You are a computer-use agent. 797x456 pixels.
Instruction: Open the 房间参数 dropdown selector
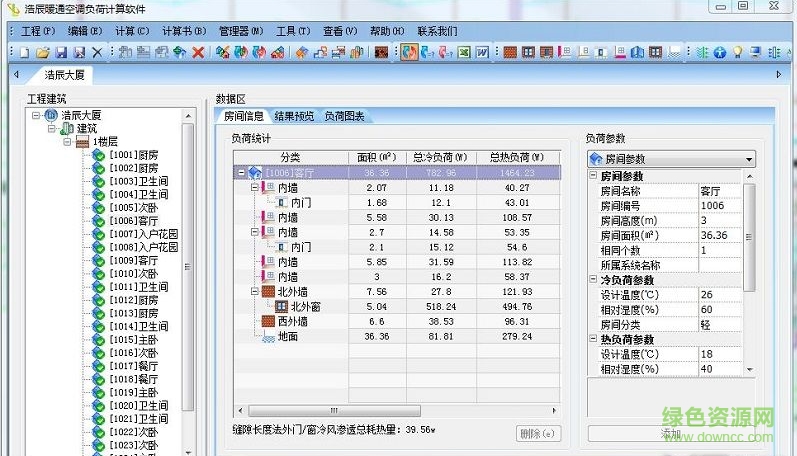click(x=671, y=159)
